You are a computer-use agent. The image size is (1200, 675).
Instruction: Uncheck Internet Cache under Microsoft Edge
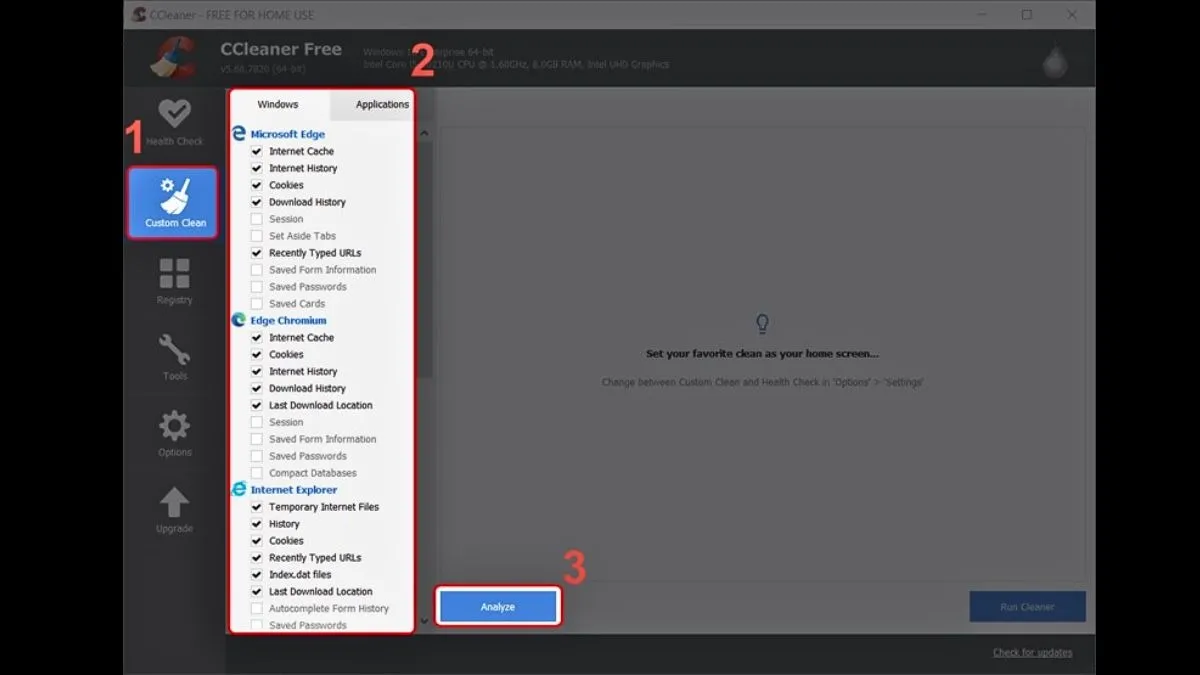257,151
